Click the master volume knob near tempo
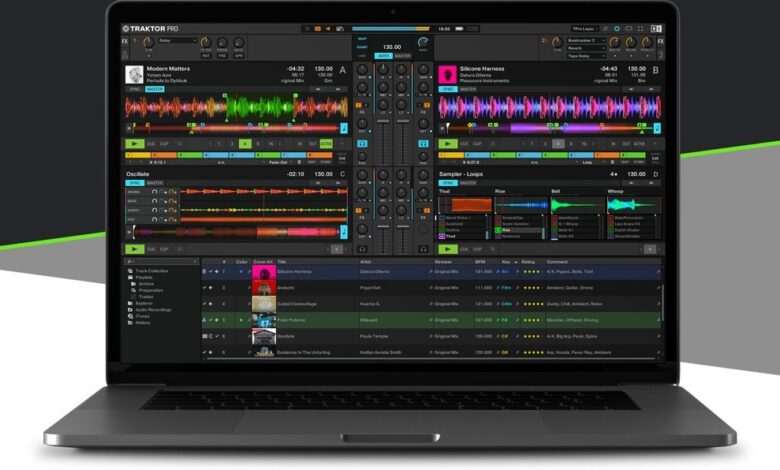 (423, 42)
